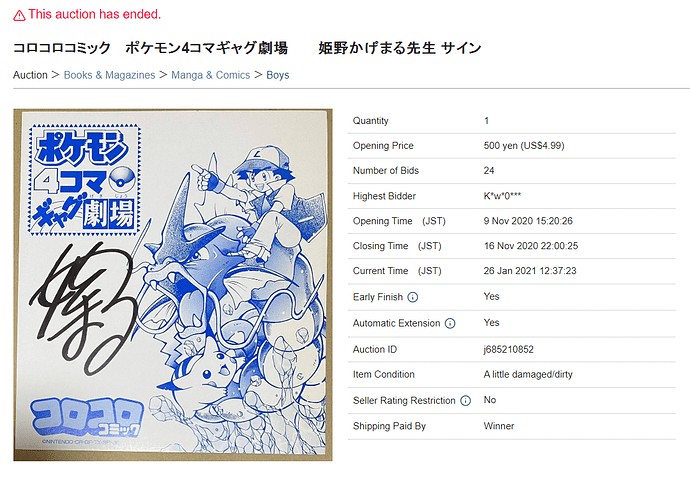Click the Auction breadcrumb root
The image size is (690, 482).
[30, 75]
